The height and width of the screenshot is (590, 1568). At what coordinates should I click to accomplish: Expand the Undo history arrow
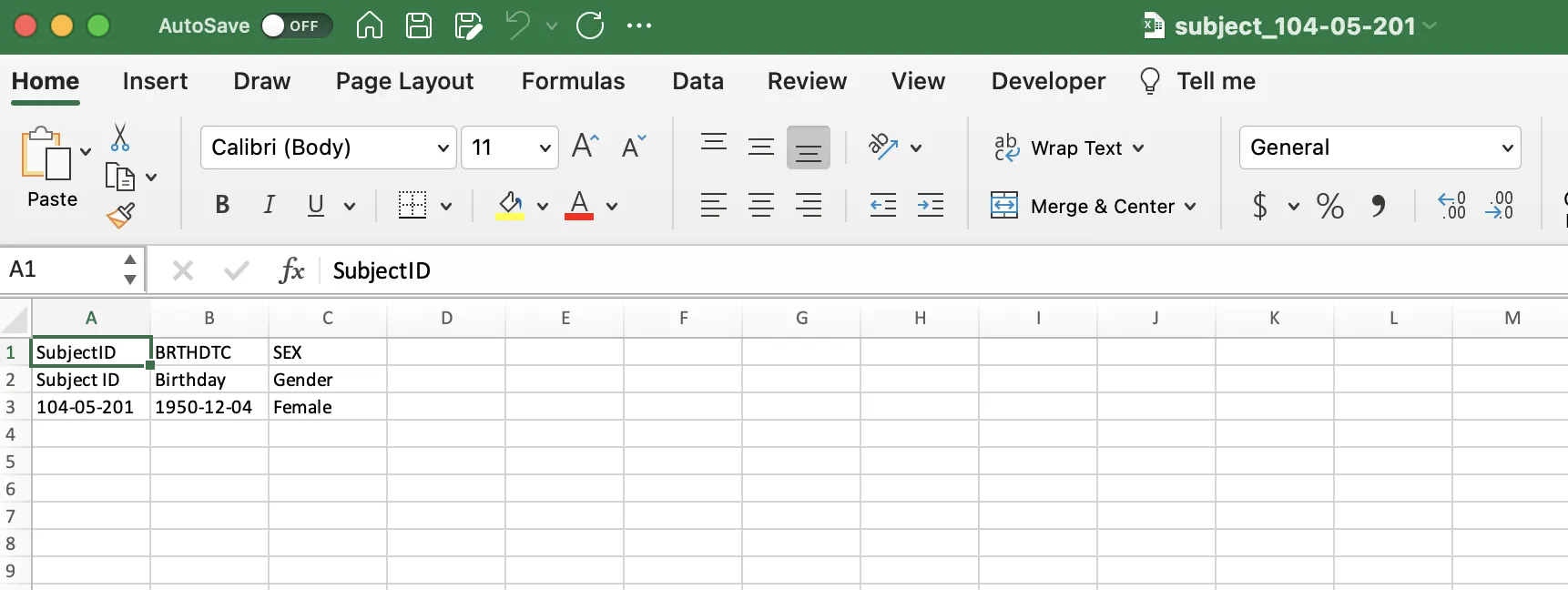[x=552, y=26]
